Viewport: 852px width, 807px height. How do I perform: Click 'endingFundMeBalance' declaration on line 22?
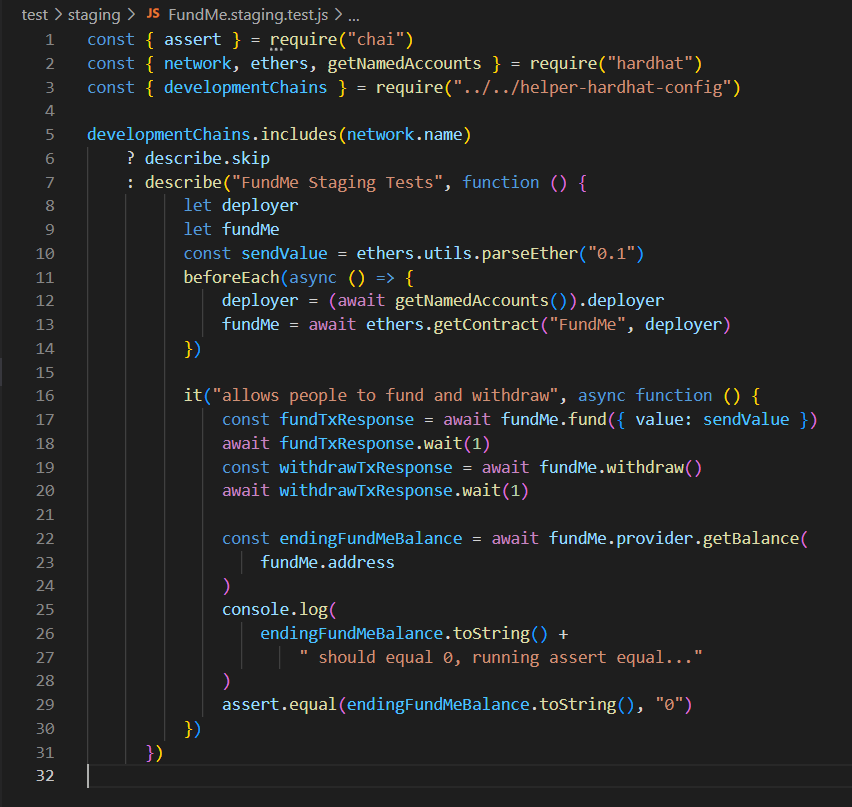coord(371,539)
